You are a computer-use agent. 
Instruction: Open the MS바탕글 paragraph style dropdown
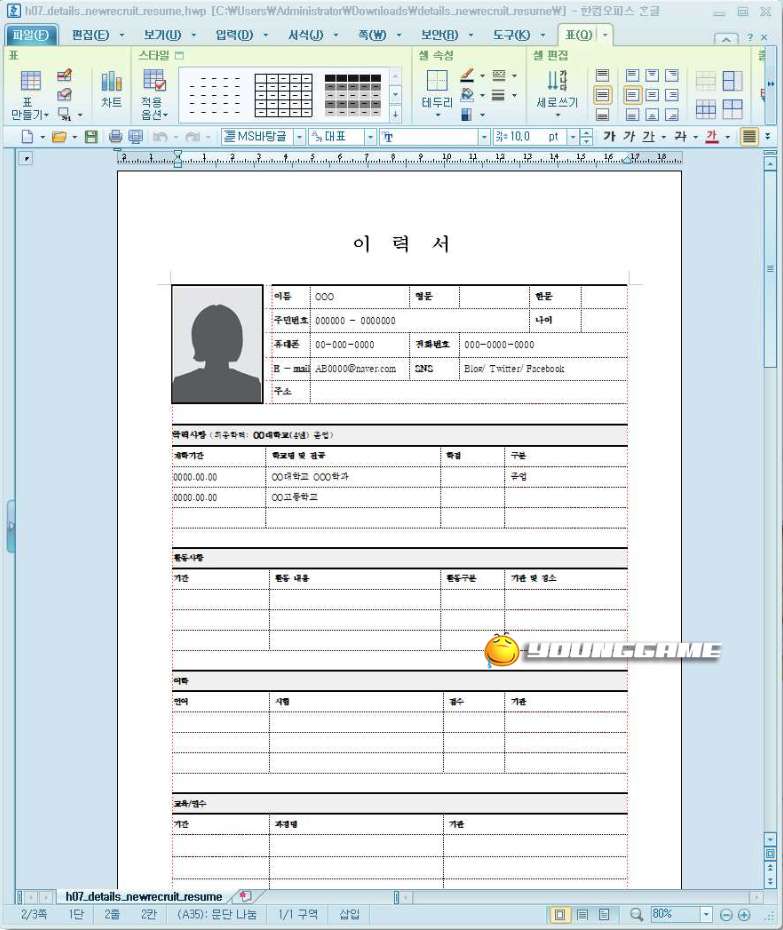(x=299, y=137)
